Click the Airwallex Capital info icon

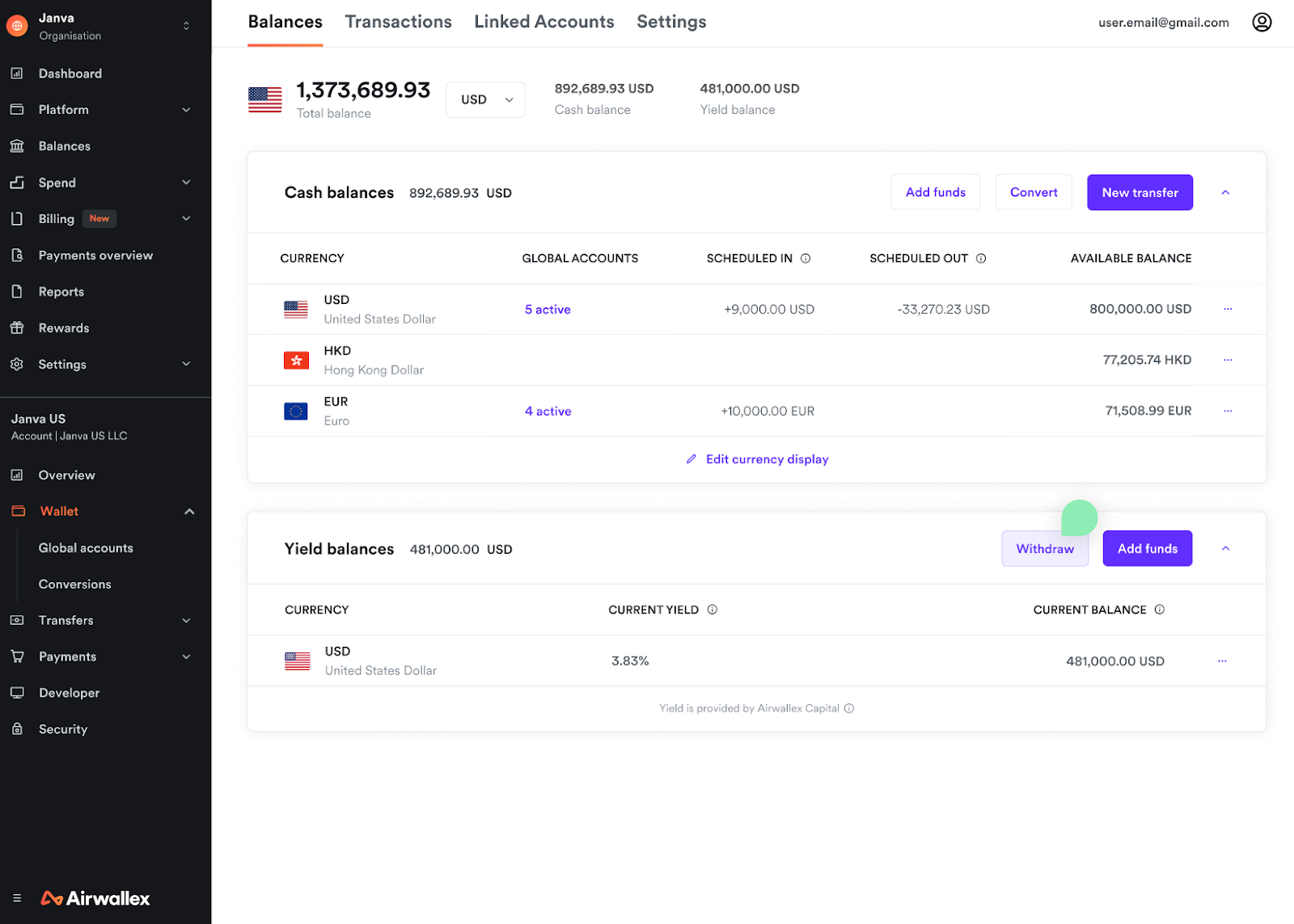tap(849, 708)
